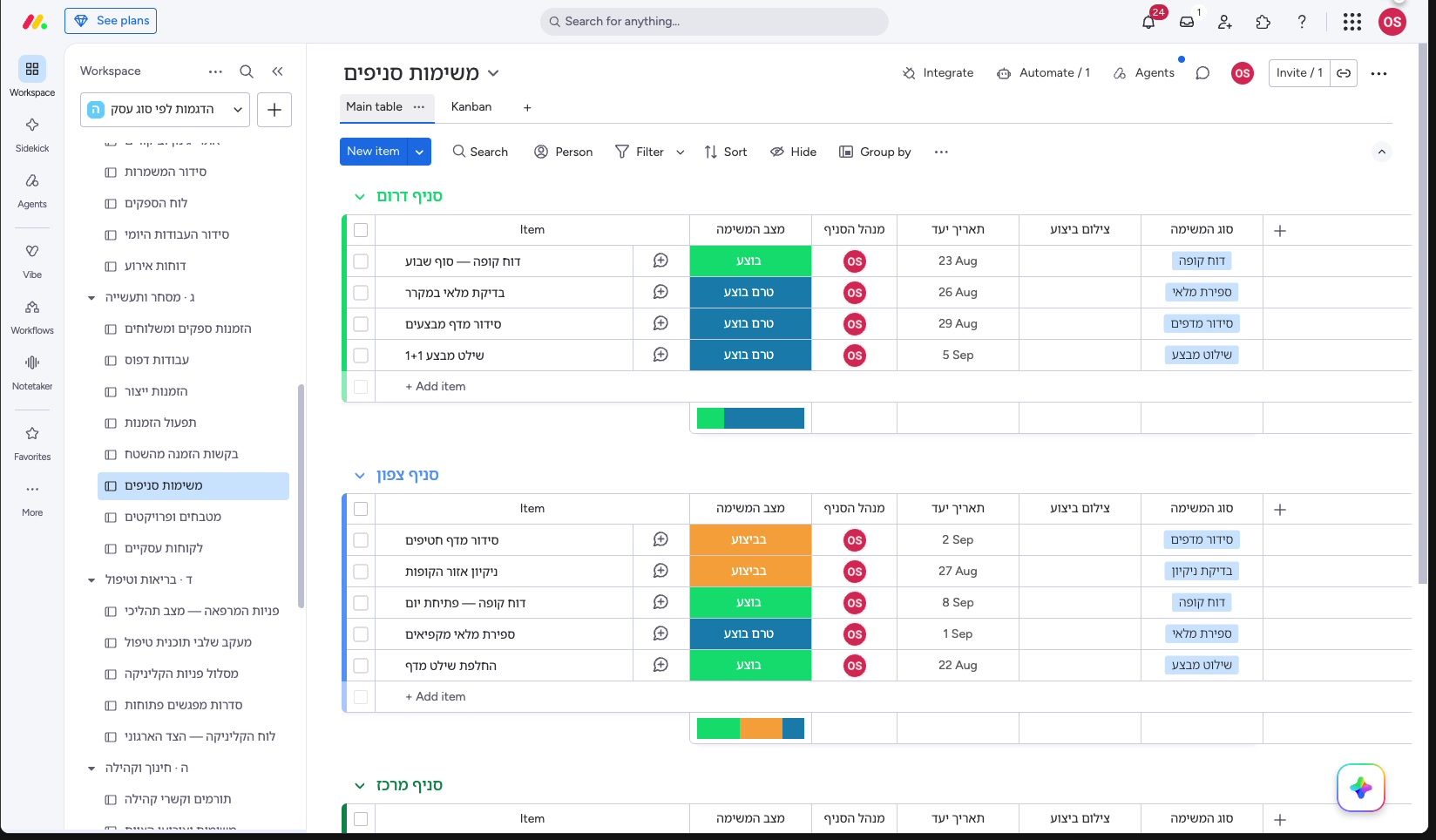The image size is (1436, 840).
Task: Open Agents in the left rail
Action: [32, 189]
